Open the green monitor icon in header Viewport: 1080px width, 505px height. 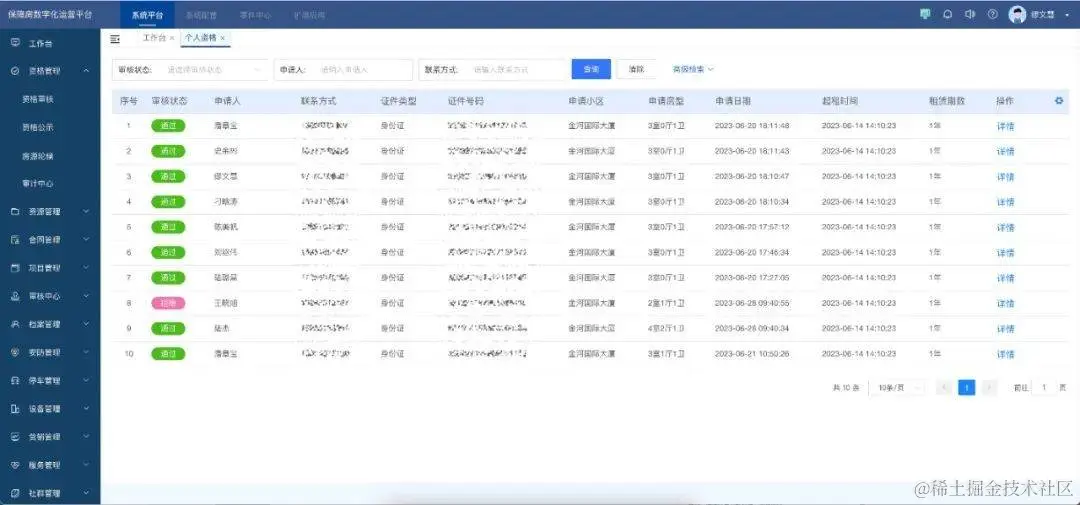click(x=925, y=14)
